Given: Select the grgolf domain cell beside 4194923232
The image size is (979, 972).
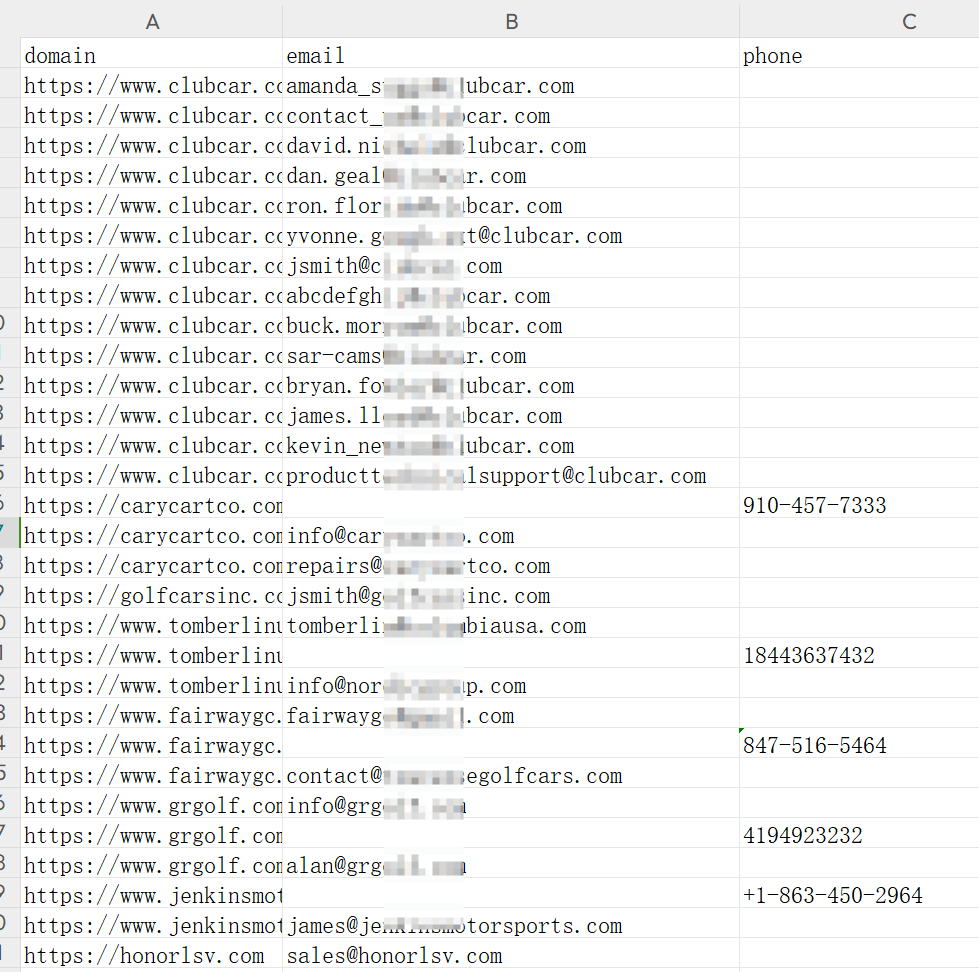Looking at the screenshot, I should pos(152,835).
